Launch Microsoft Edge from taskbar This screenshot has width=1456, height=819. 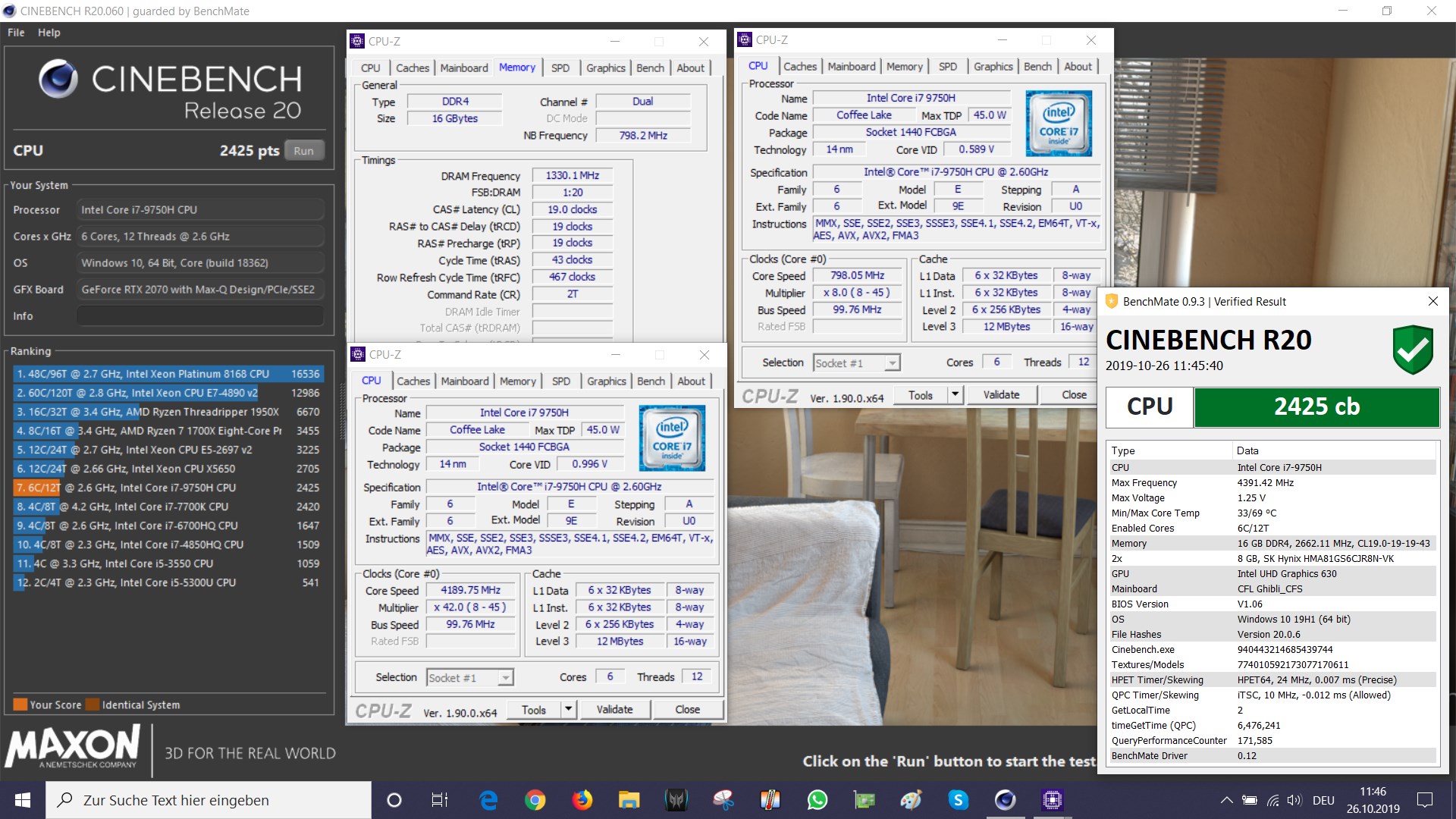click(x=488, y=800)
